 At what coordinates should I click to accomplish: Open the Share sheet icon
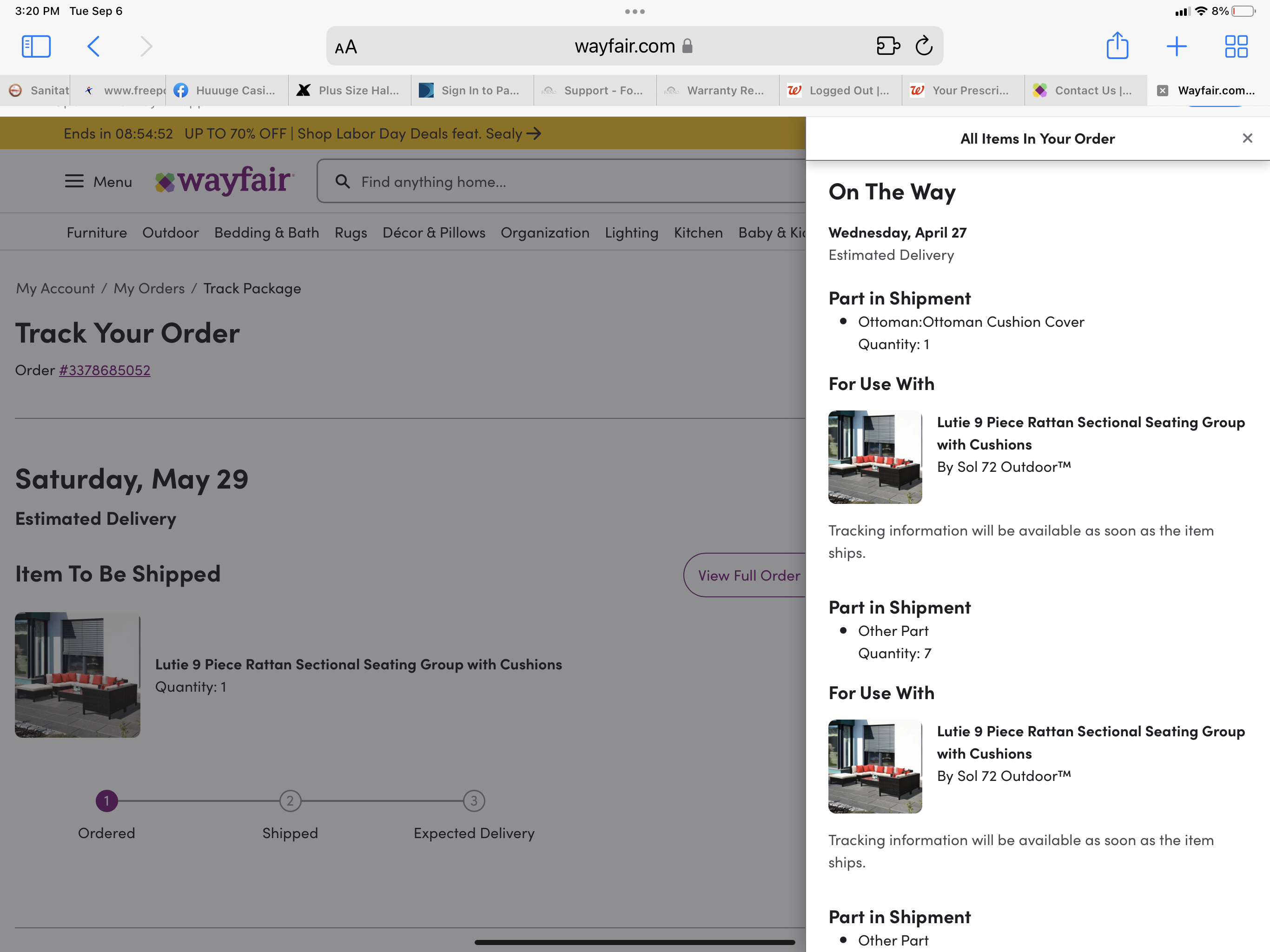click(x=1117, y=46)
